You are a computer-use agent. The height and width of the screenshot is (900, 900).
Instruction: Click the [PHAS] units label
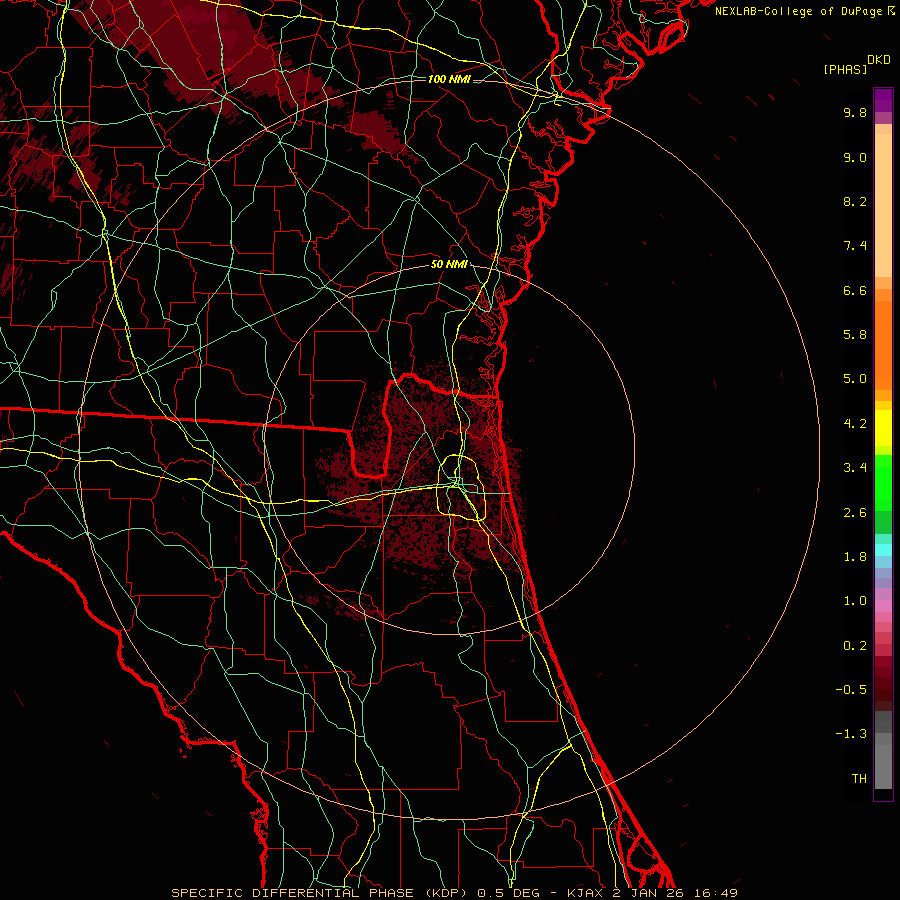pos(845,70)
